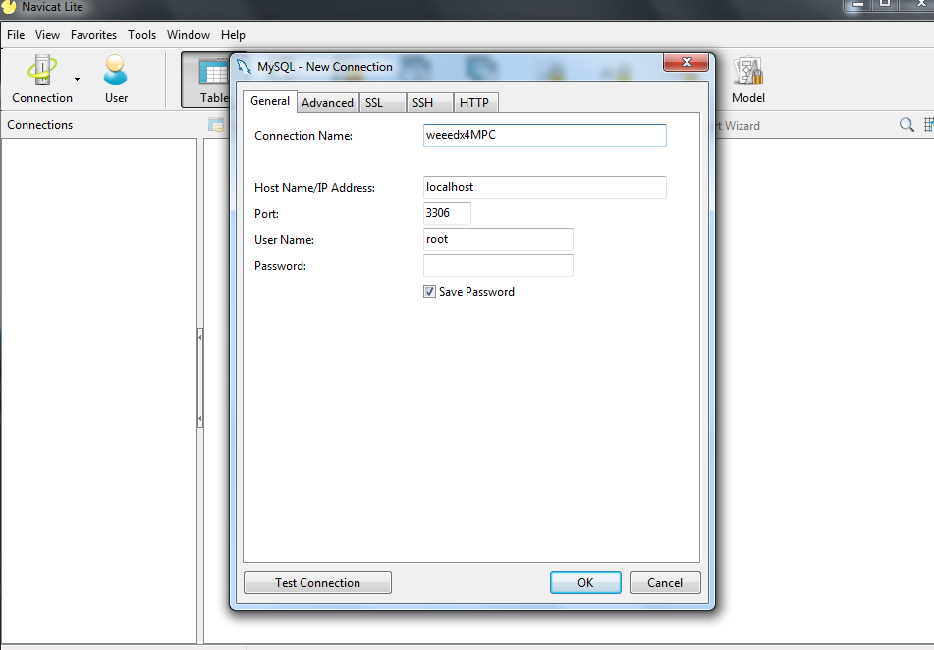Switch to the General tab
Viewport: 934px width, 650px height.
(x=270, y=101)
